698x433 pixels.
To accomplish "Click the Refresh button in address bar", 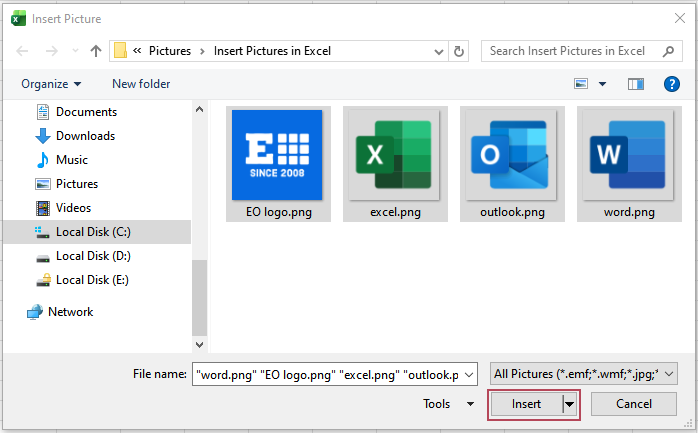I will tap(459, 51).
